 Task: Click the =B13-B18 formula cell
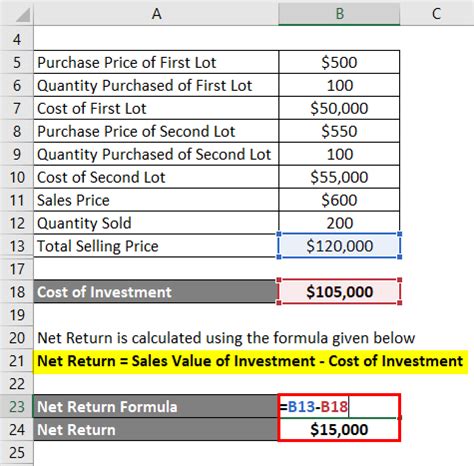point(339,406)
